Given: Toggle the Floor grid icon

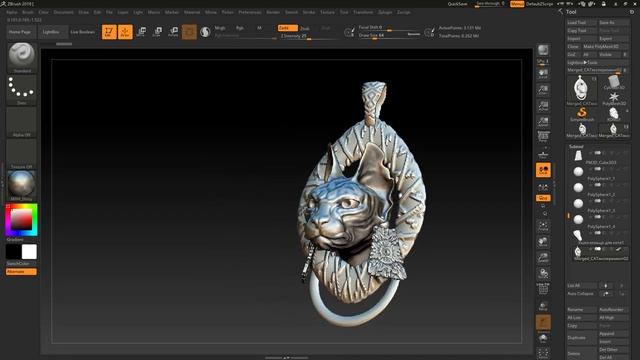Looking at the screenshot, I should click(x=543, y=154).
